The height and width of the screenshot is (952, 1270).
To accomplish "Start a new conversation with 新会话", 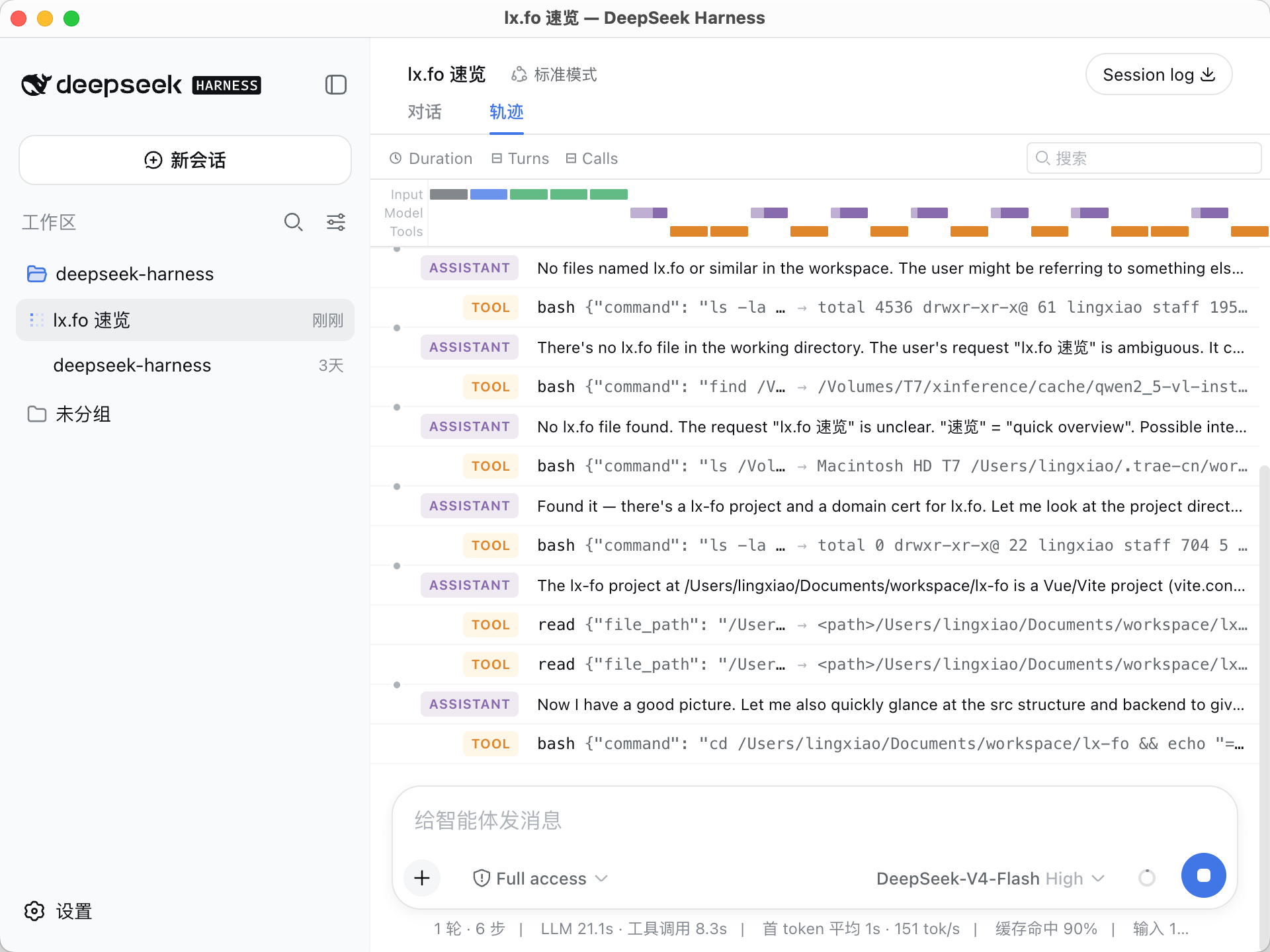I will tap(185, 160).
